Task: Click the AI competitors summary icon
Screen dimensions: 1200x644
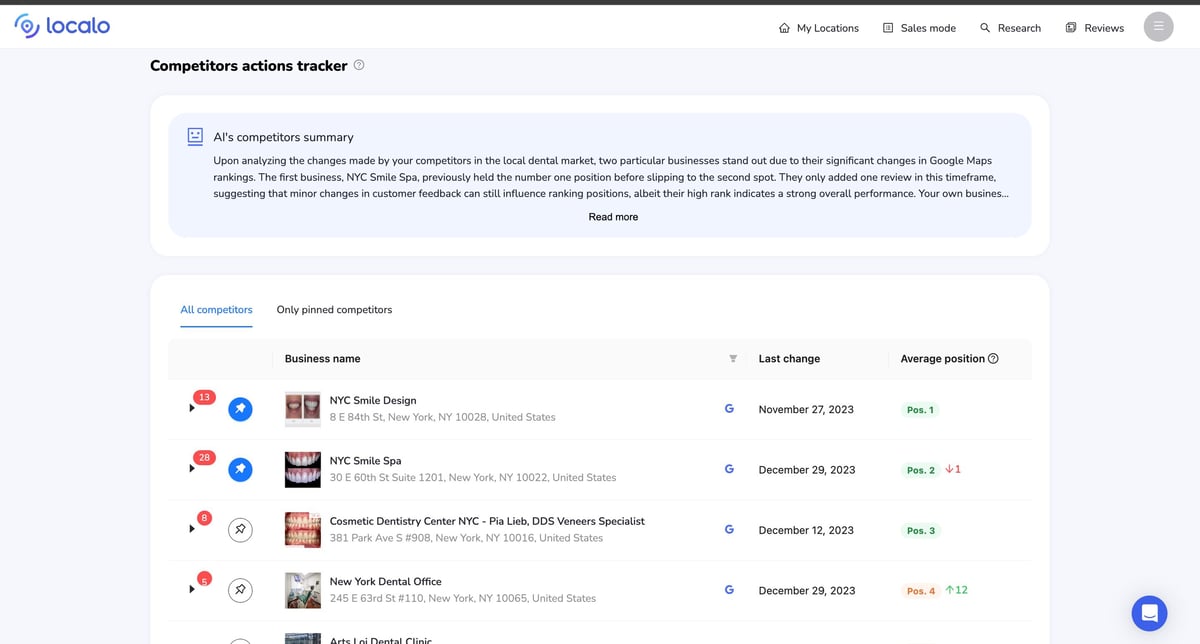Action: pyautogui.click(x=195, y=136)
